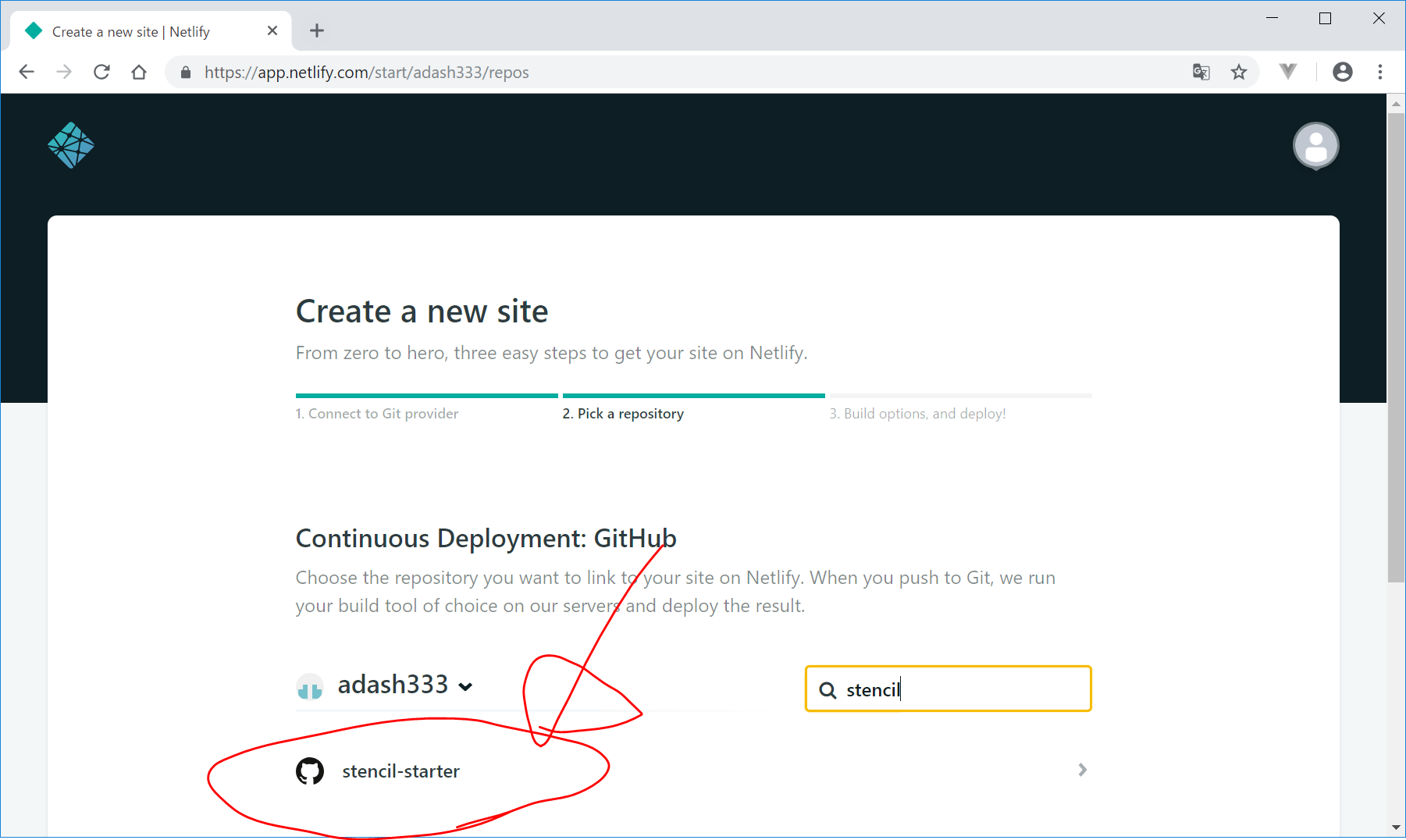Select step 2 Pick a repository
This screenshot has height=840, width=1406.
tap(623, 414)
